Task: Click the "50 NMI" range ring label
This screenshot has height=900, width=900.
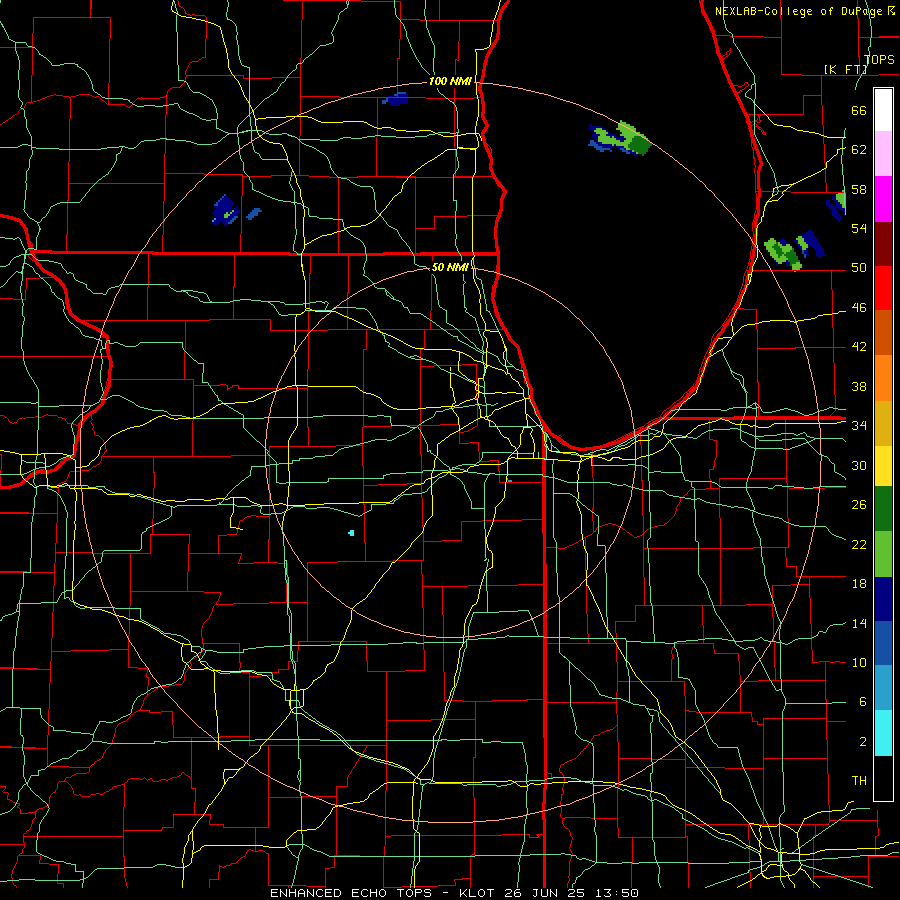Action: 451,267
